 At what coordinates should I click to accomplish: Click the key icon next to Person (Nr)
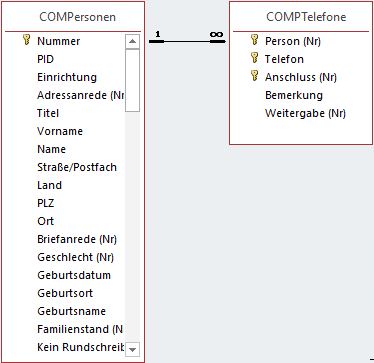254,39
